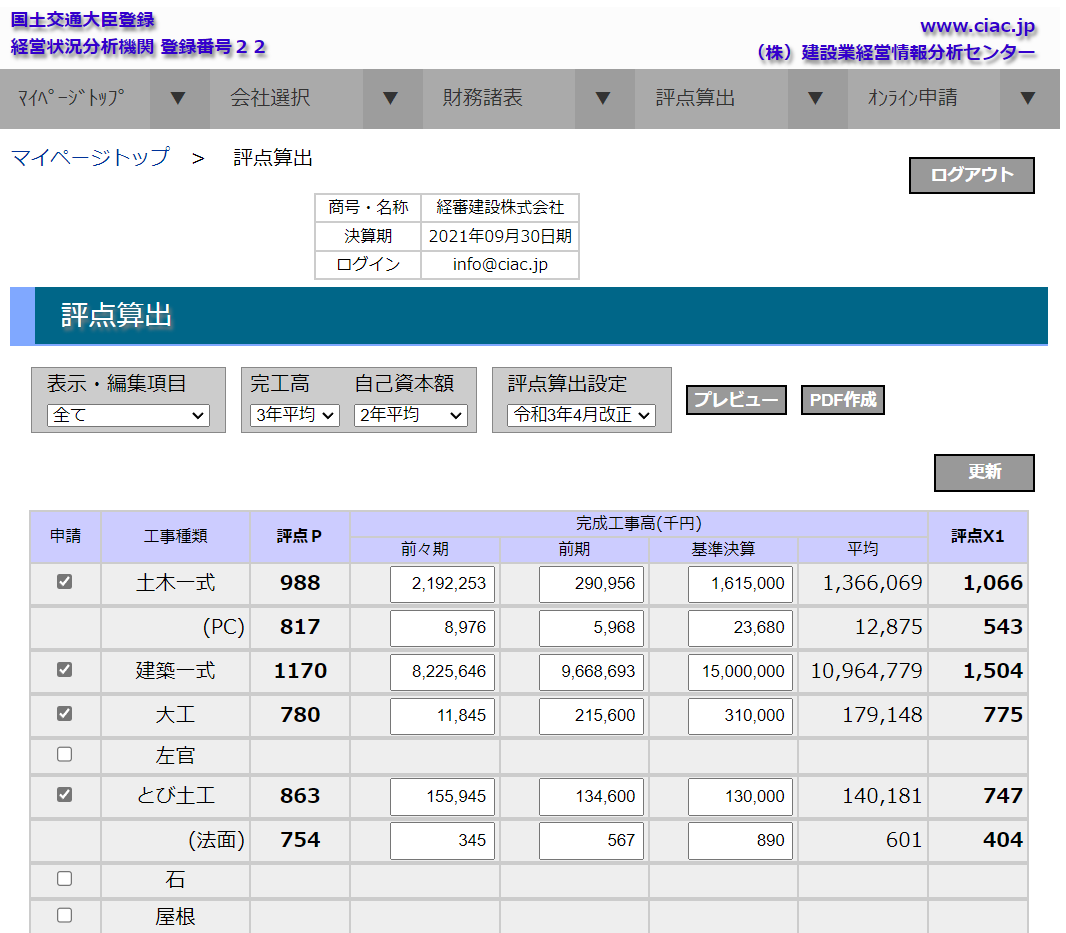Uncheck the 土木一式 application checkbox
This screenshot has height=933, width=1066.
(x=65, y=582)
